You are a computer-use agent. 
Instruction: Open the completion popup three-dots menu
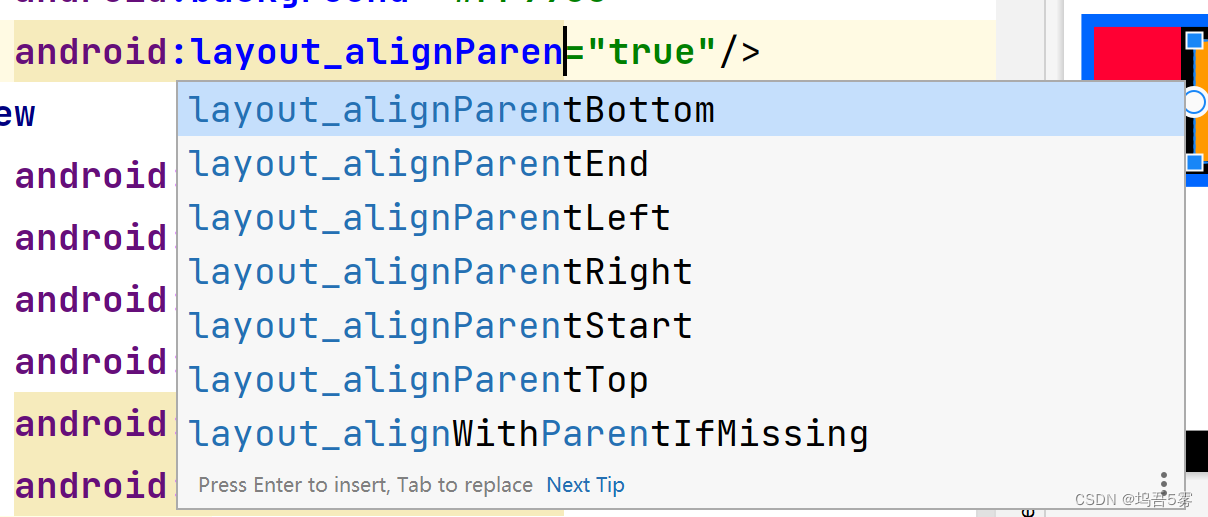click(x=1164, y=482)
